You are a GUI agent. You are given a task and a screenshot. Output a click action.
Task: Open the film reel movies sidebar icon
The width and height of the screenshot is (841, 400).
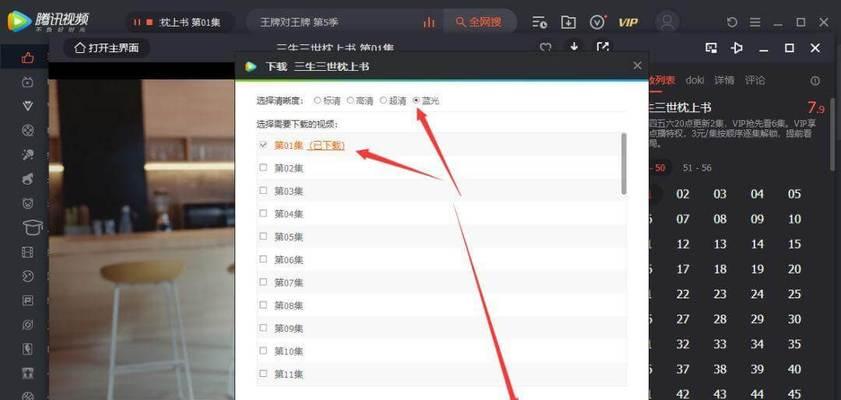pos(28,130)
